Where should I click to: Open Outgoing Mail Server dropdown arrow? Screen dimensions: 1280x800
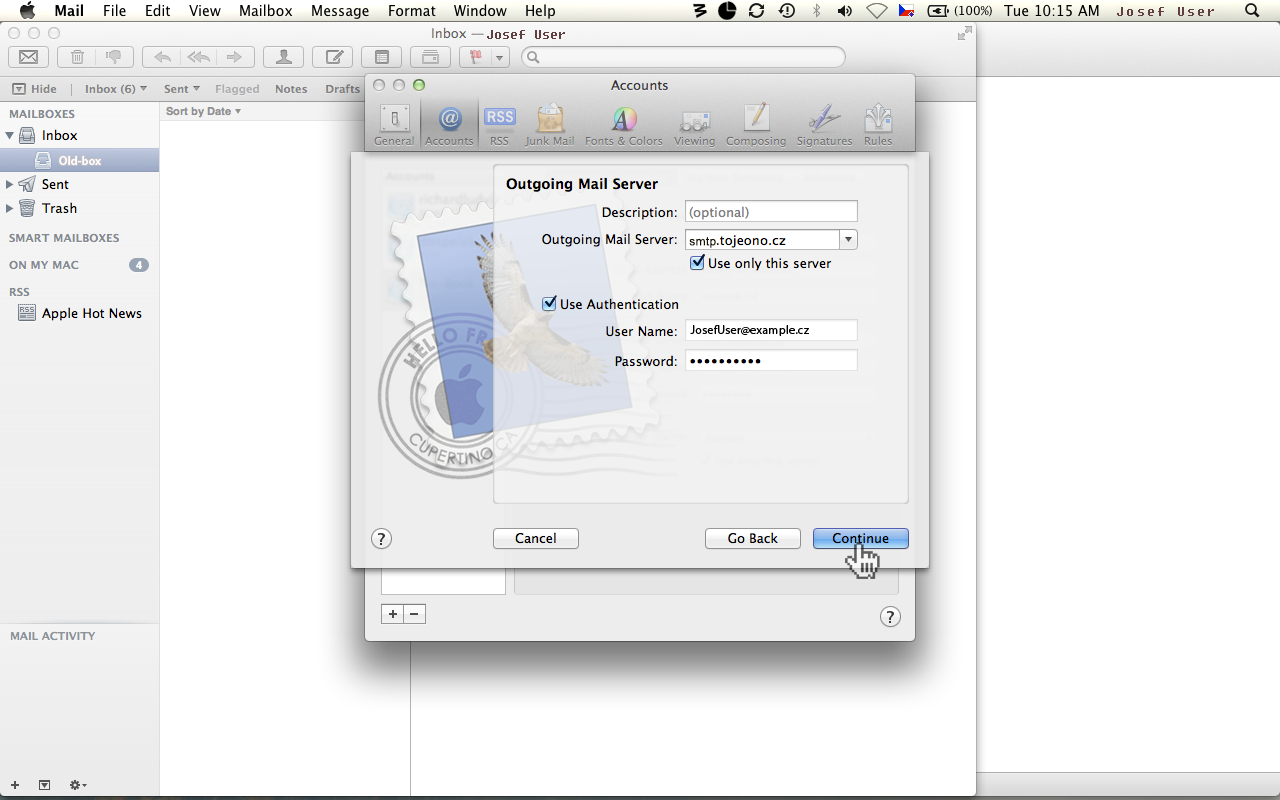(849, 240)
